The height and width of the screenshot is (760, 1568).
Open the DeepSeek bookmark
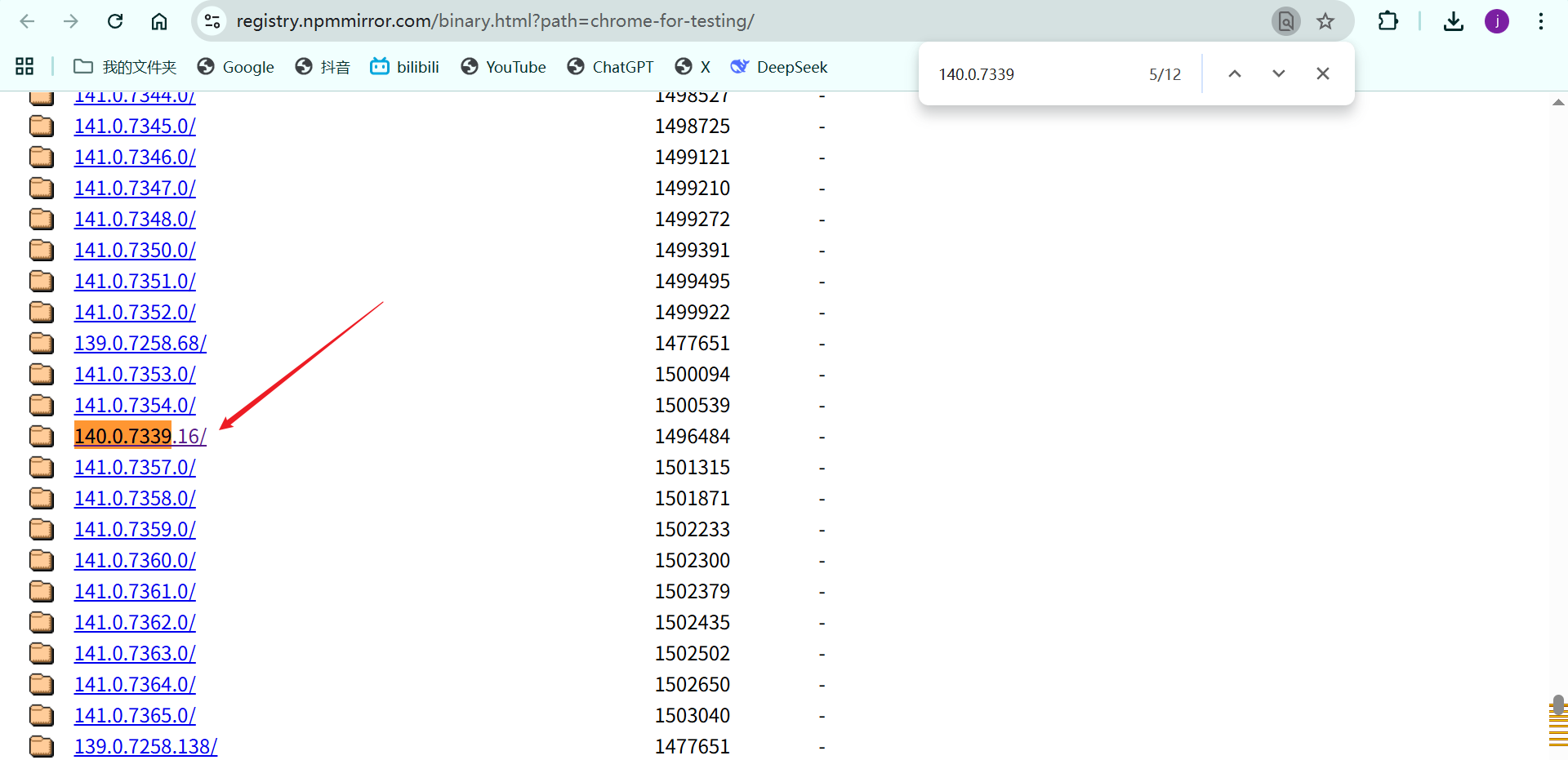[779, 67]
